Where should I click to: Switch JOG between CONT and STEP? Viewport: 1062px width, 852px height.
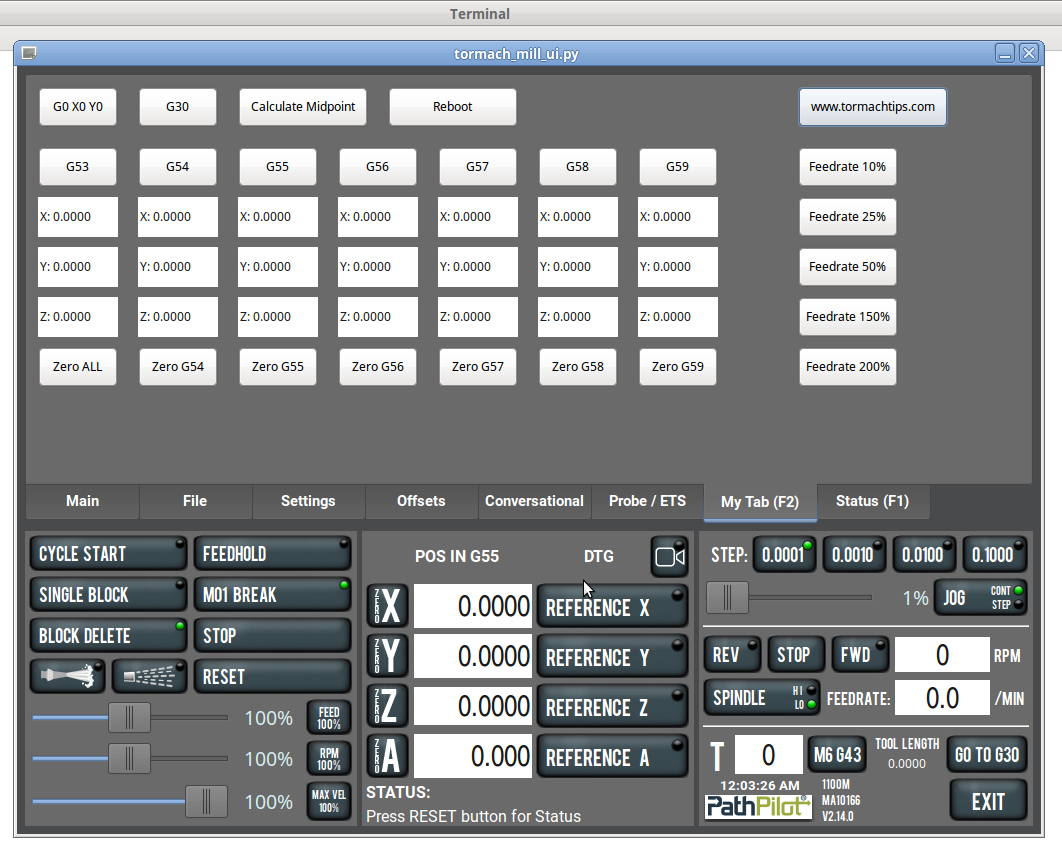point(980,598)
